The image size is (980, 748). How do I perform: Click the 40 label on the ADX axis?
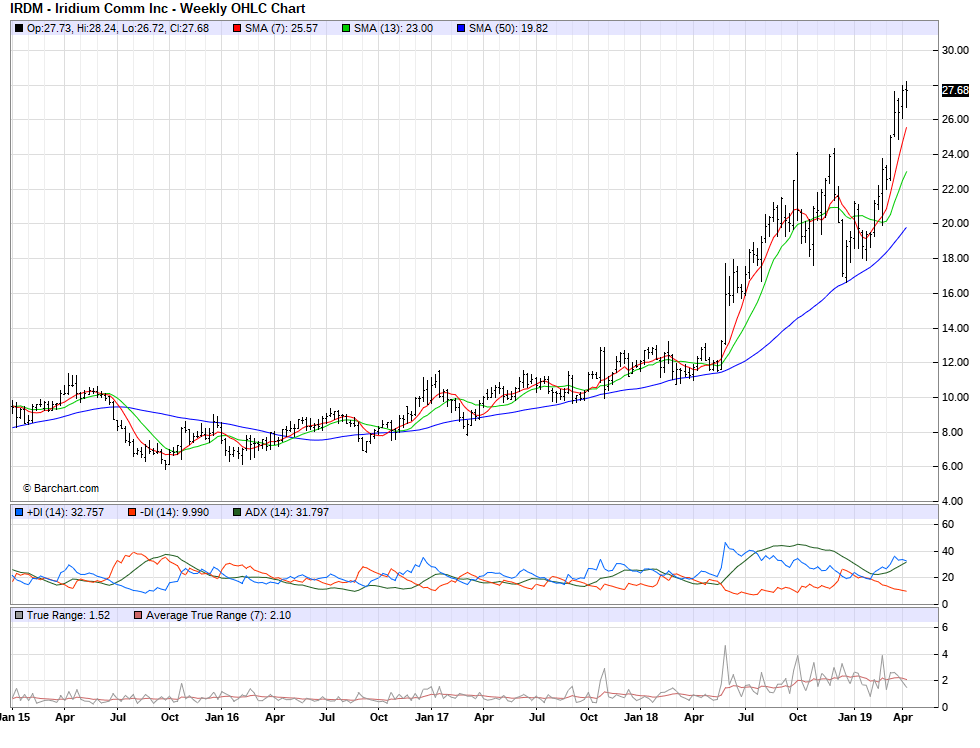coord(948,551)
